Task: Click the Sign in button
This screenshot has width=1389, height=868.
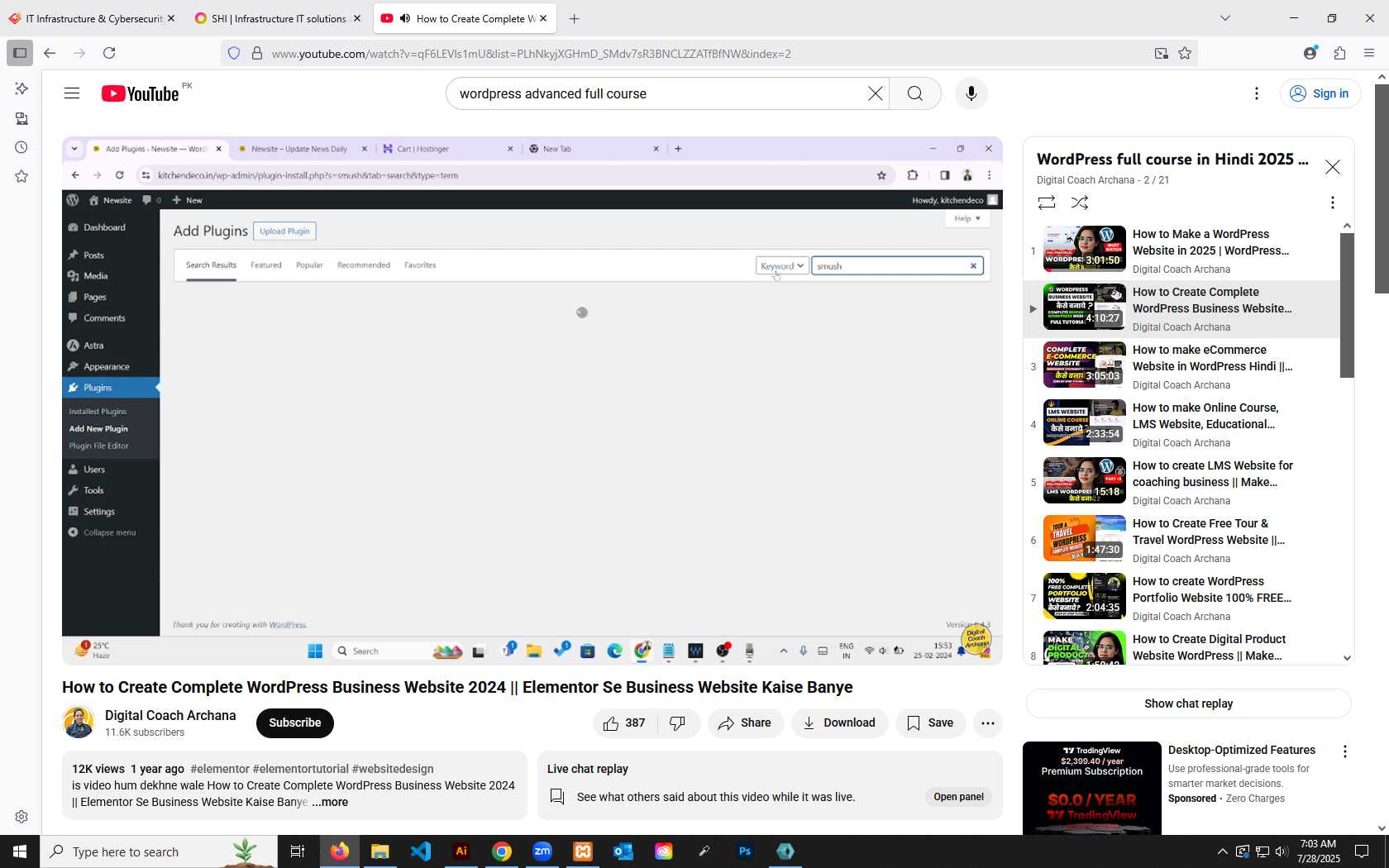Action: [x=1320, y=93]
